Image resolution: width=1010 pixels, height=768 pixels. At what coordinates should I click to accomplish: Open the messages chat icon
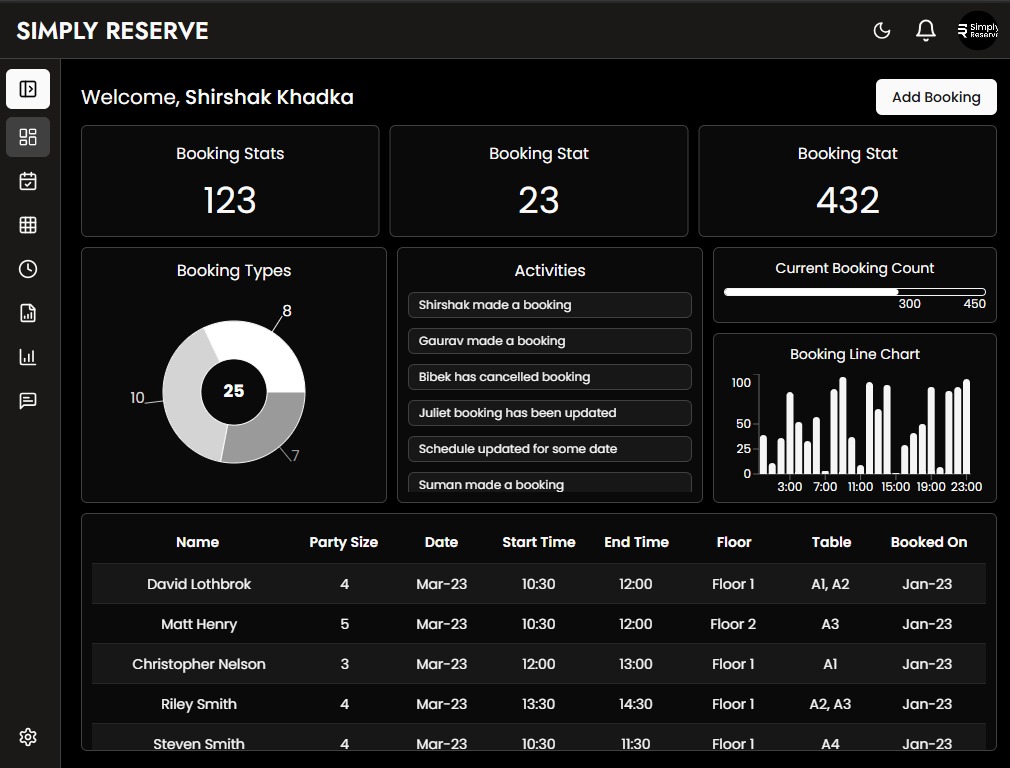point(28,401)
